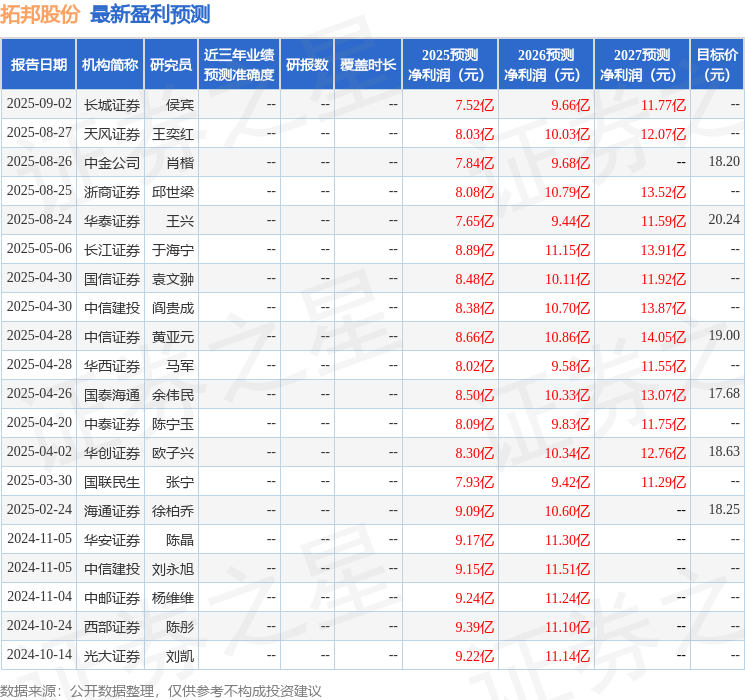Select the 西部证券 institution cell

pyautogui.click(x=112, y=627)
